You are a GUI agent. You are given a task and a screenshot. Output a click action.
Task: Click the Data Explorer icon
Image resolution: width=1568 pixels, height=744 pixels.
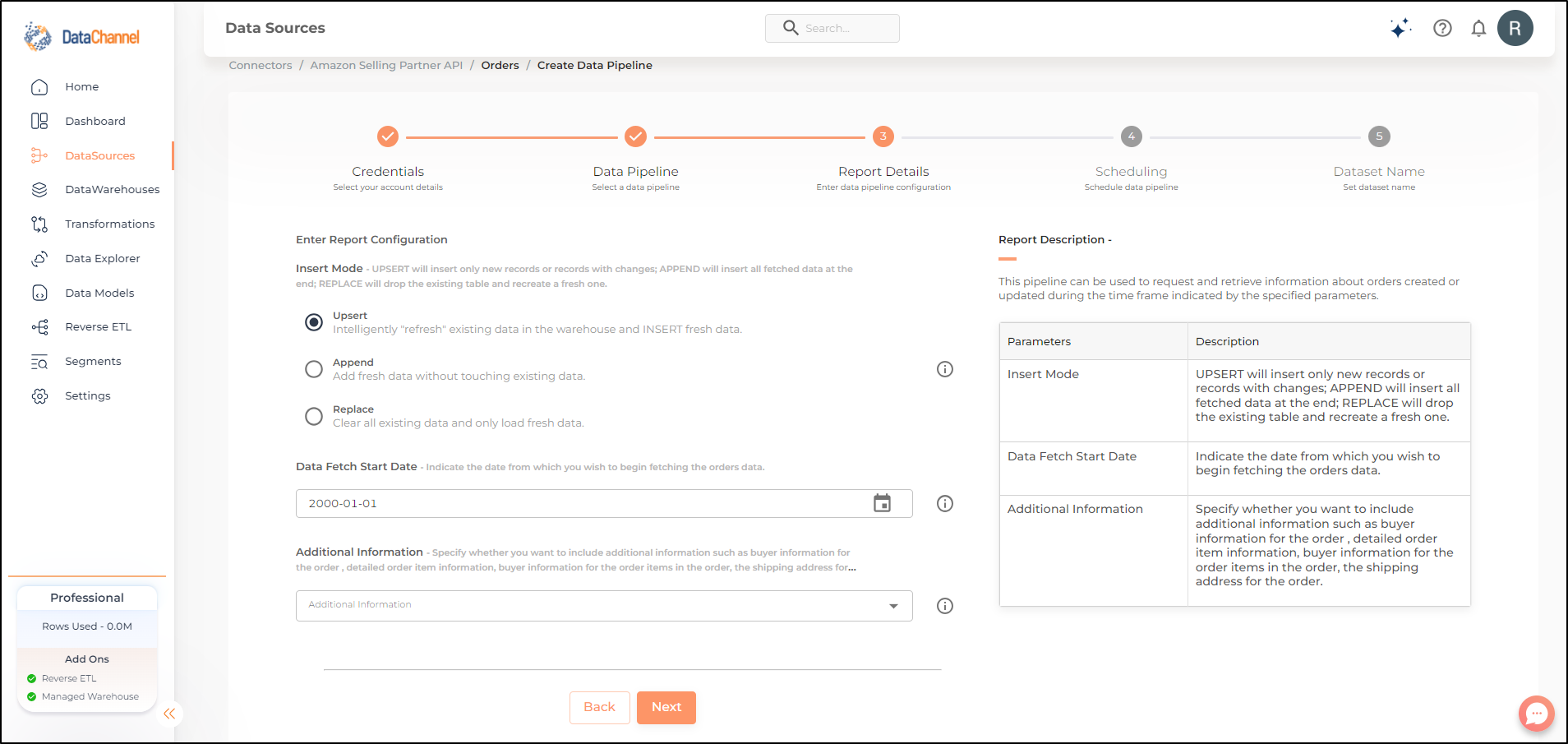pyautogui.click(x=39, y=259)
